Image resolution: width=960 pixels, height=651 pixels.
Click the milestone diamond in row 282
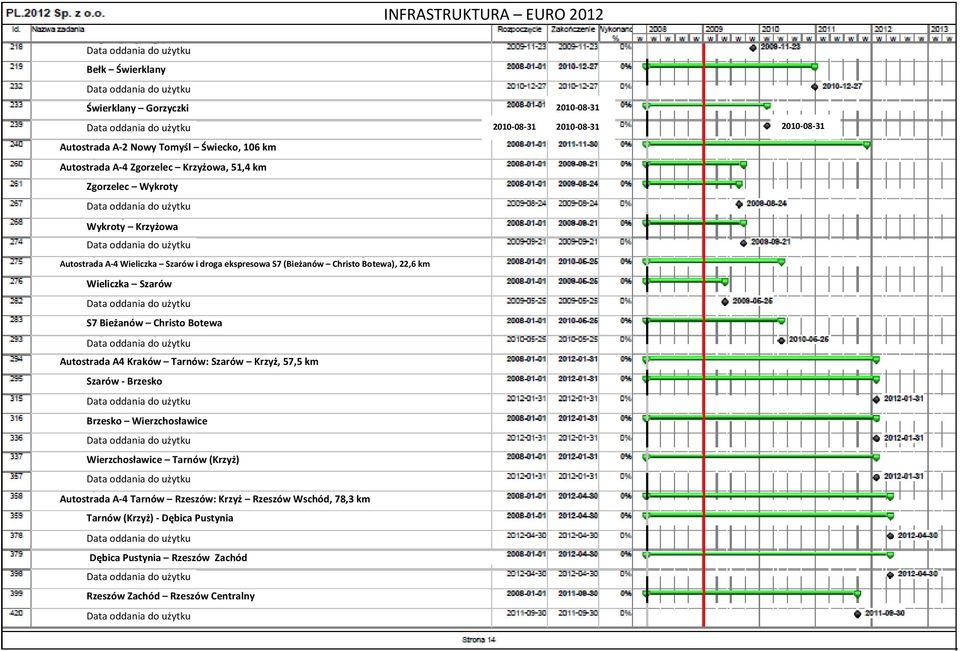click(725, 301)
